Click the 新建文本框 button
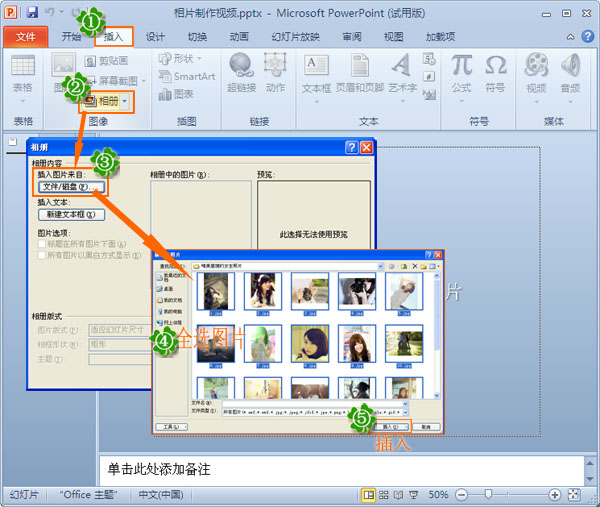 (x=71, y=215)
